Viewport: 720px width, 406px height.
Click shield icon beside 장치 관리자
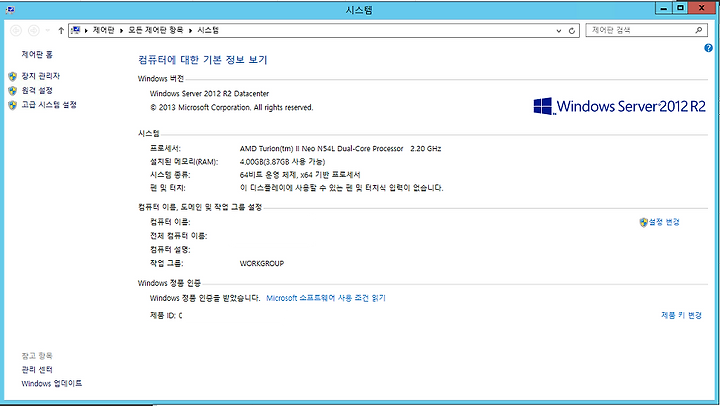[x=12, y=76]
